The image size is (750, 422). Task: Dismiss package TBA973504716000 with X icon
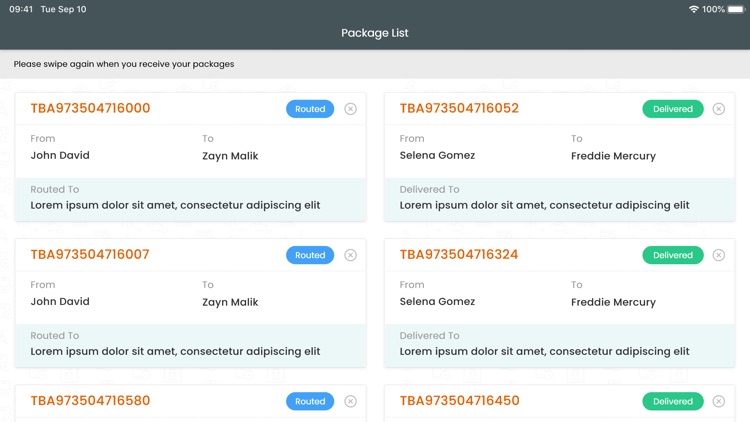click(350, 109)
